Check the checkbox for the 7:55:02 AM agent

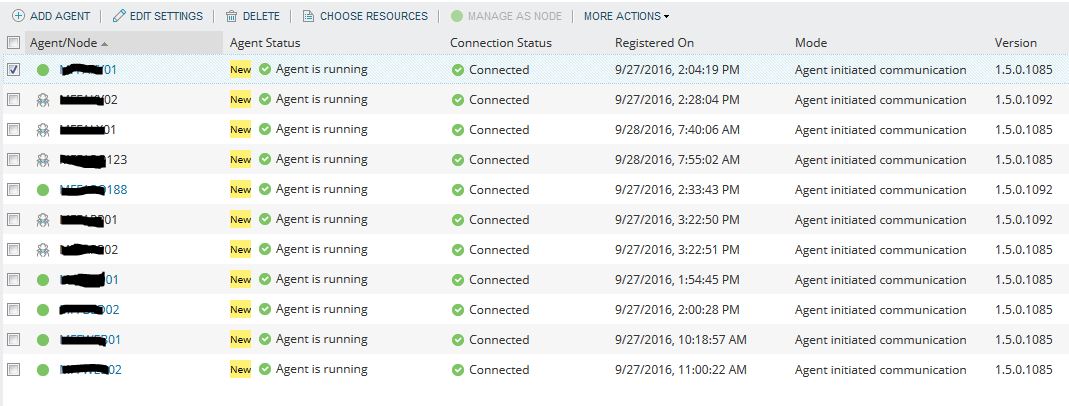click(x=13, y=159)
